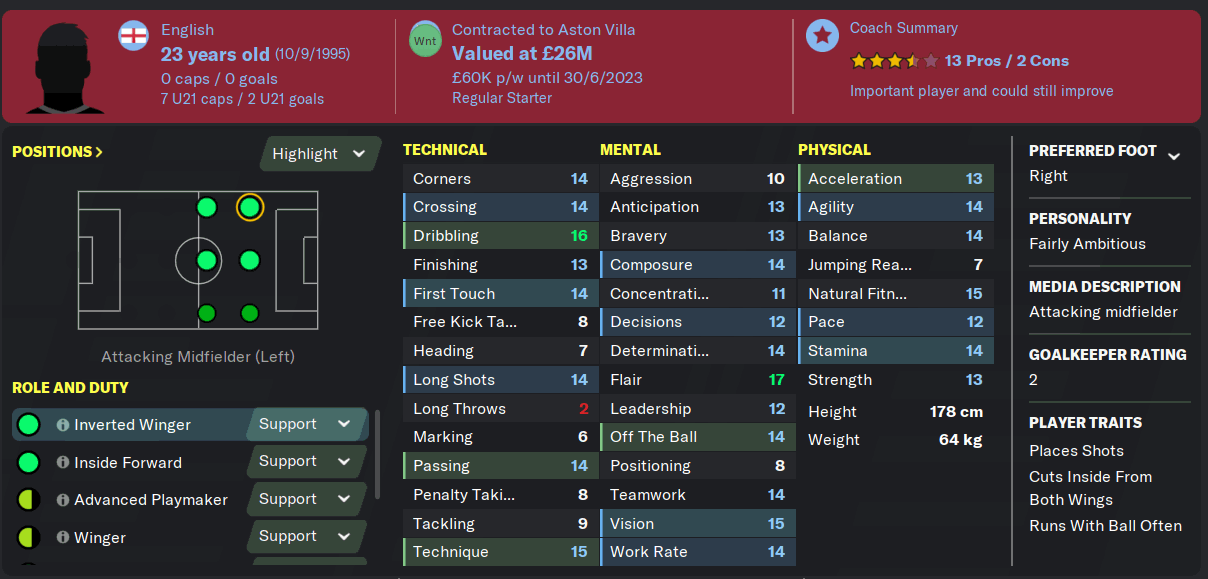The width and height of the screenshot is (1208, 579).
Task: Select the Inverted Winger role green circle
Action: coord(29,425)
